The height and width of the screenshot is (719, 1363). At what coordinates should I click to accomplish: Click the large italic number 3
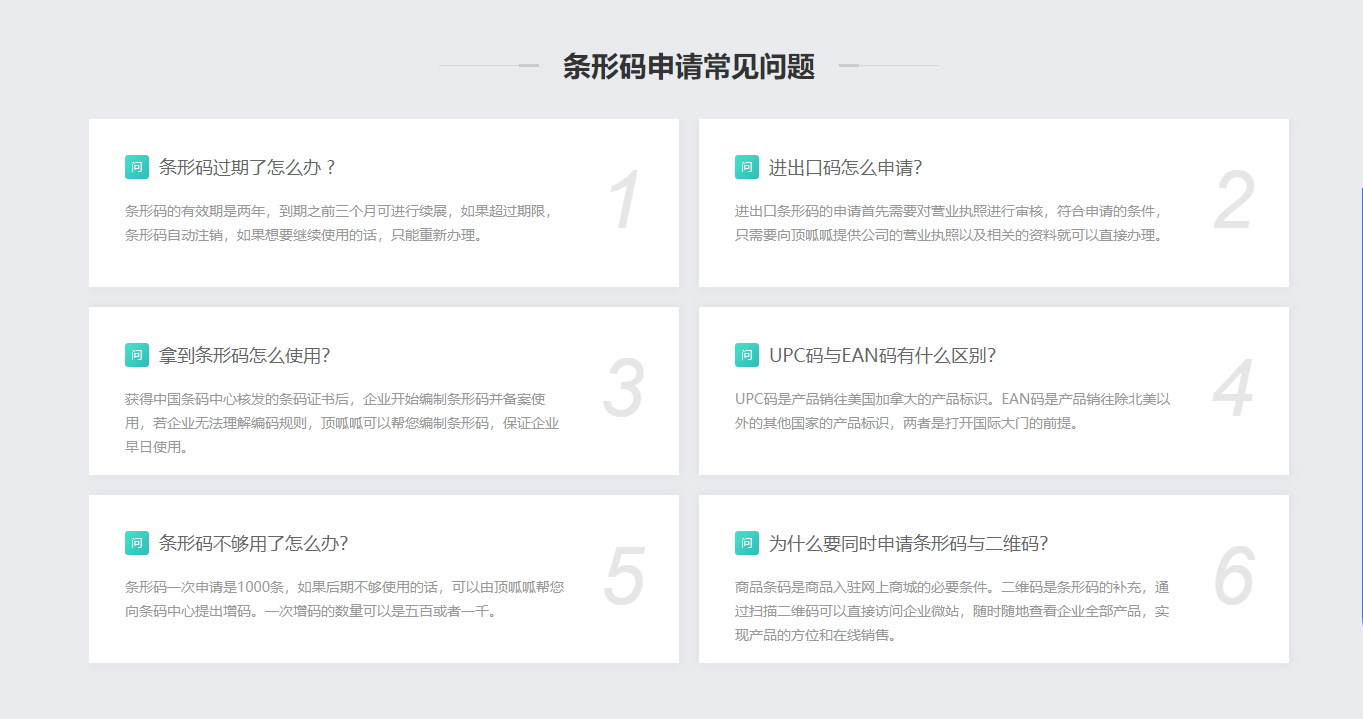coord(624,390)
